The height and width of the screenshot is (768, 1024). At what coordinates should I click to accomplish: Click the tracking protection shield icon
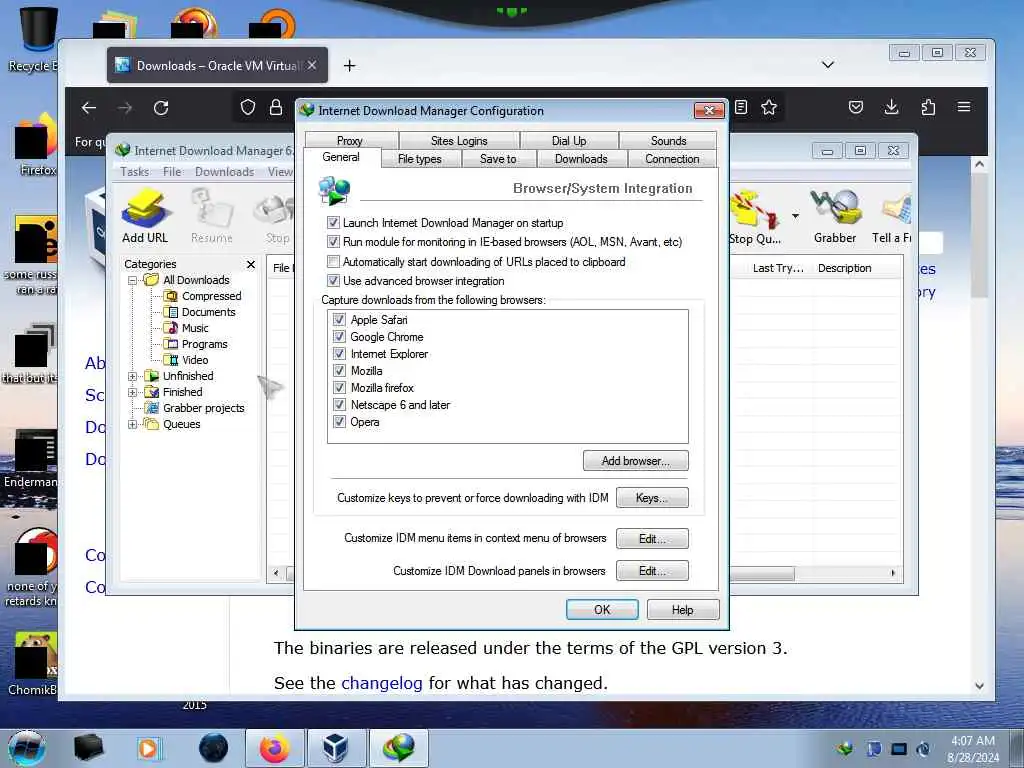point(248,107)
